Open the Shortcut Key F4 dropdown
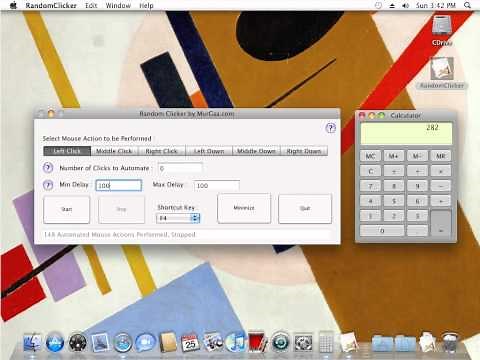The image size is (480, 360). [x=178, y=218]
